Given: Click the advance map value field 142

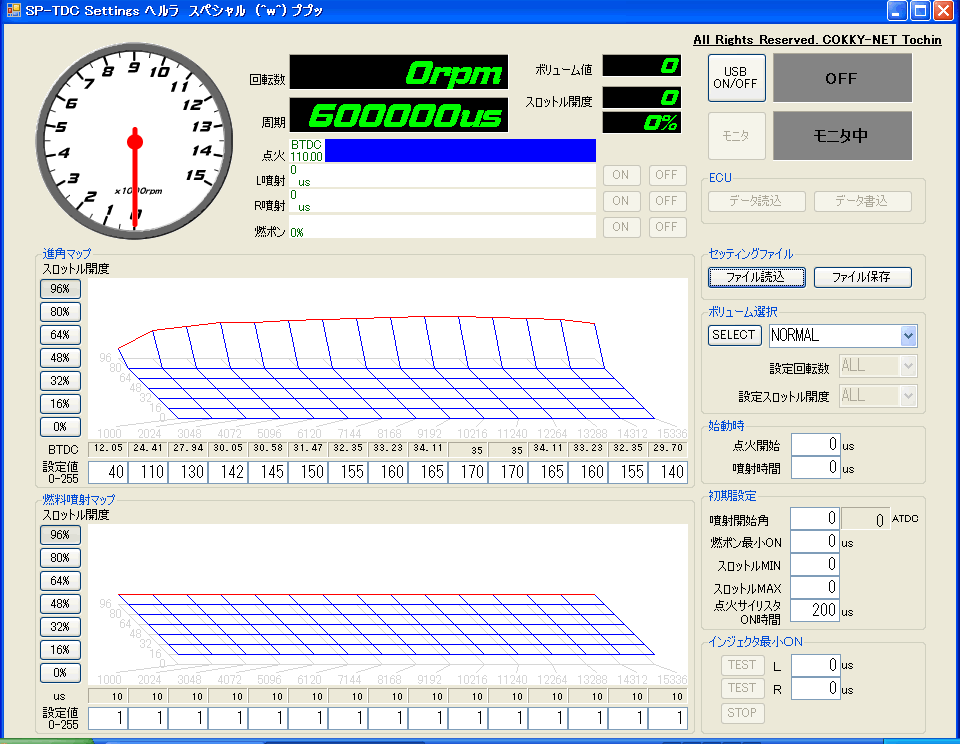Looking at the screenshot, I should 228,472.
